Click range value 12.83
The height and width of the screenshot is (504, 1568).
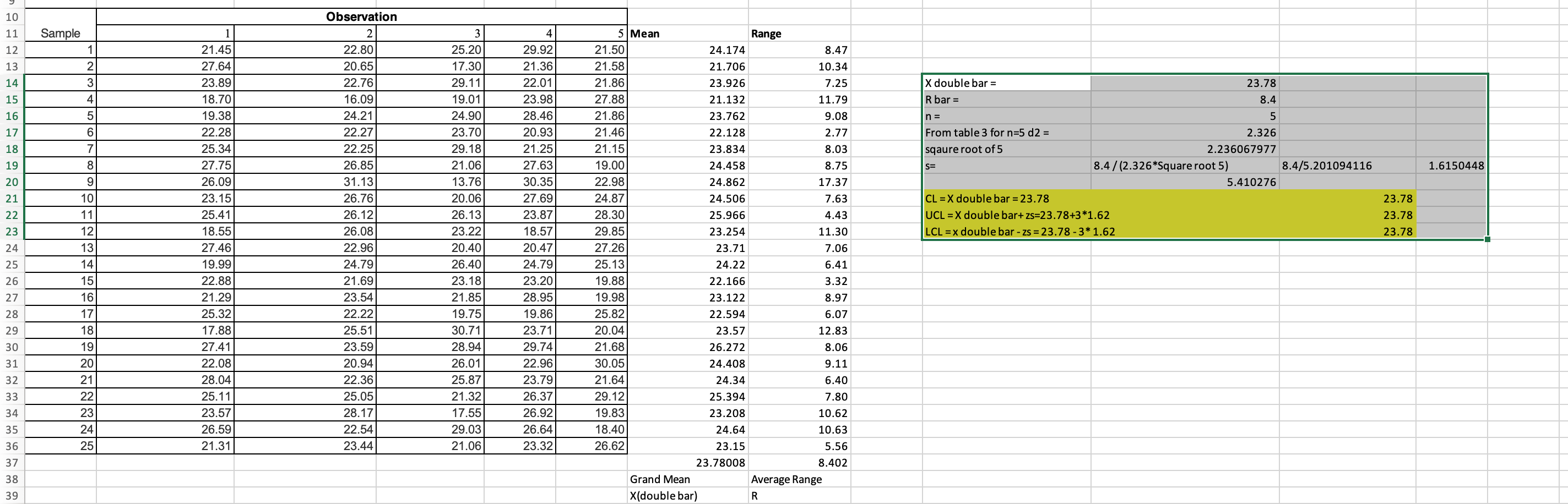pyautogui.click(x=799, y=330)
